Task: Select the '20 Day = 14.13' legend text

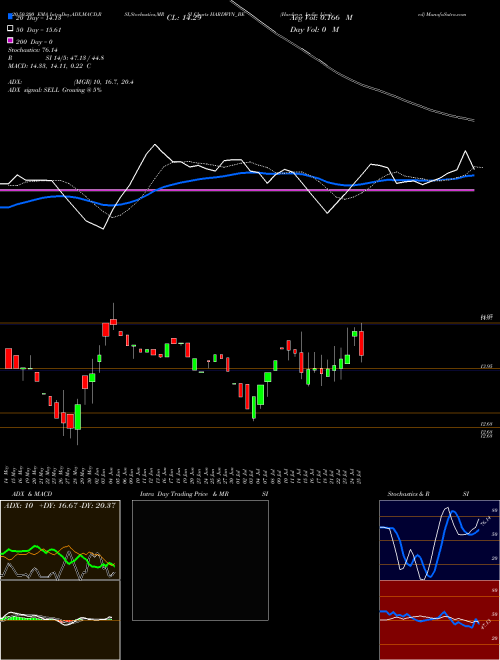Action: (x=39, y=18)
